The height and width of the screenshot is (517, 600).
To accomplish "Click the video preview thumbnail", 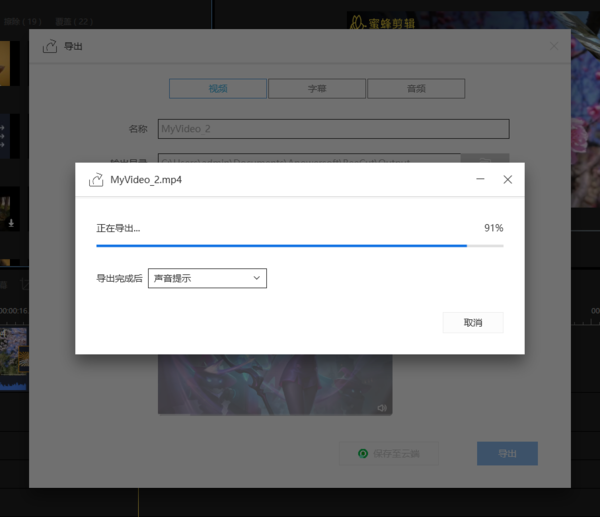I will click(275, 385).
